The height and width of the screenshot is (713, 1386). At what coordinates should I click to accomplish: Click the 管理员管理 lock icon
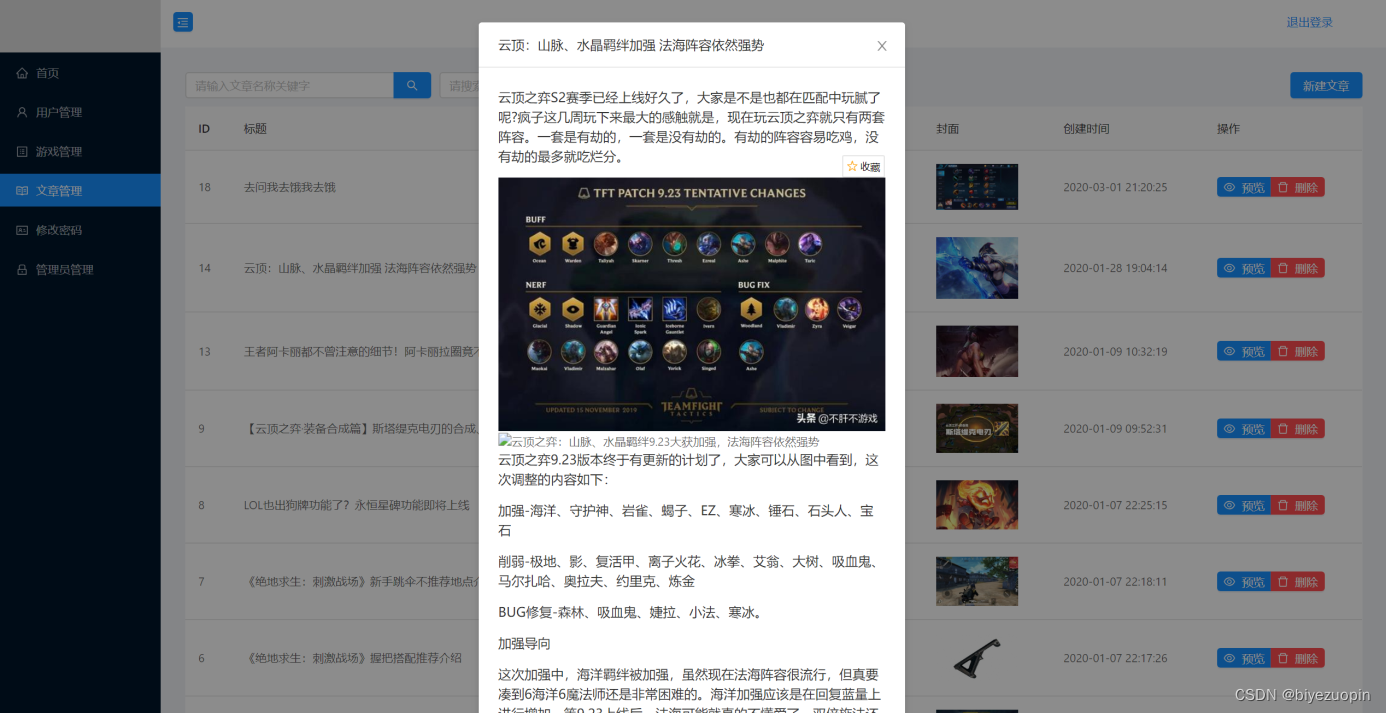(x=22, y=270)
